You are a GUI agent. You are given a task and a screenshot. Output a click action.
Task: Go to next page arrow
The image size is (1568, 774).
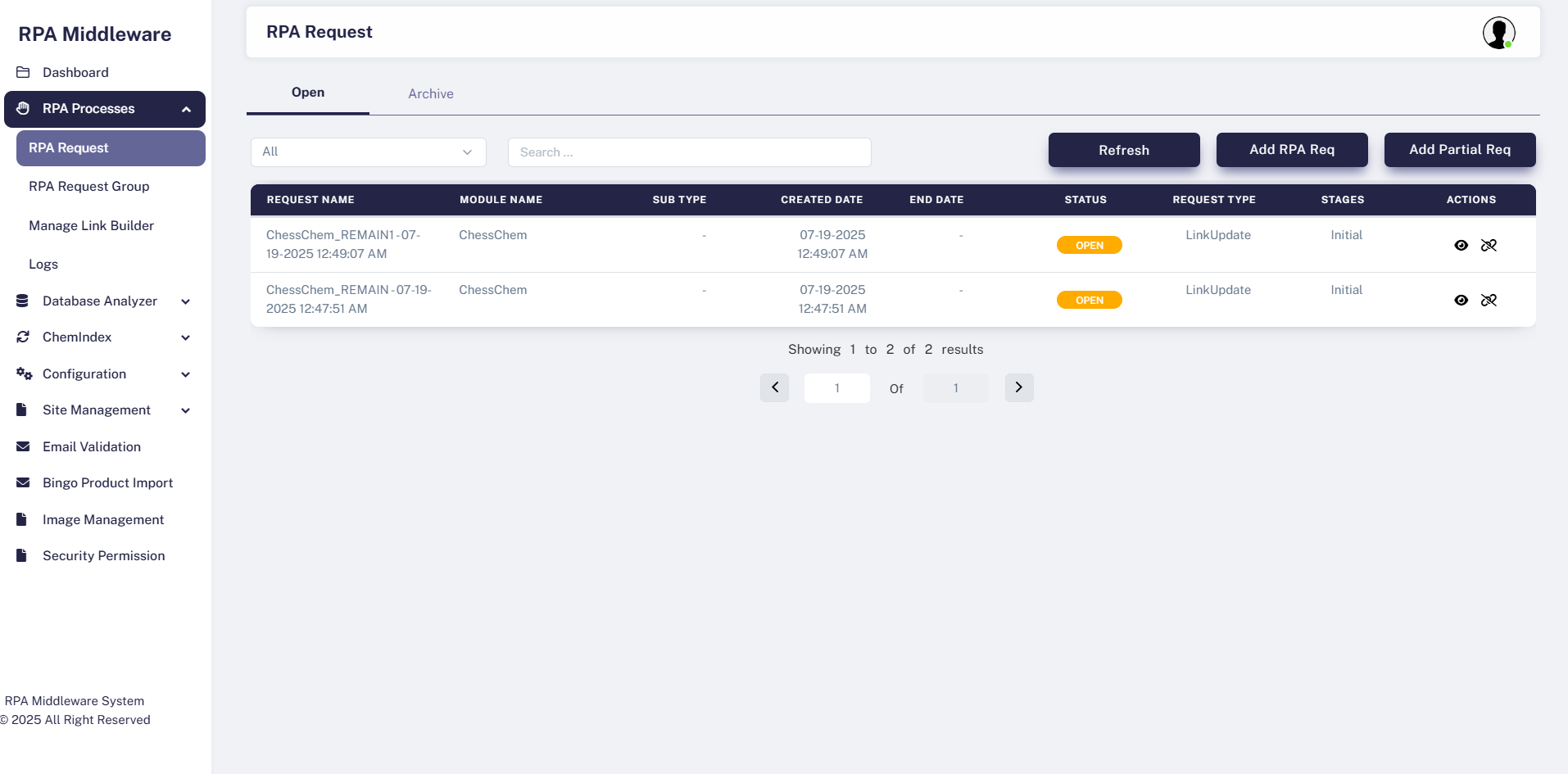click(x=1018, y=387)
